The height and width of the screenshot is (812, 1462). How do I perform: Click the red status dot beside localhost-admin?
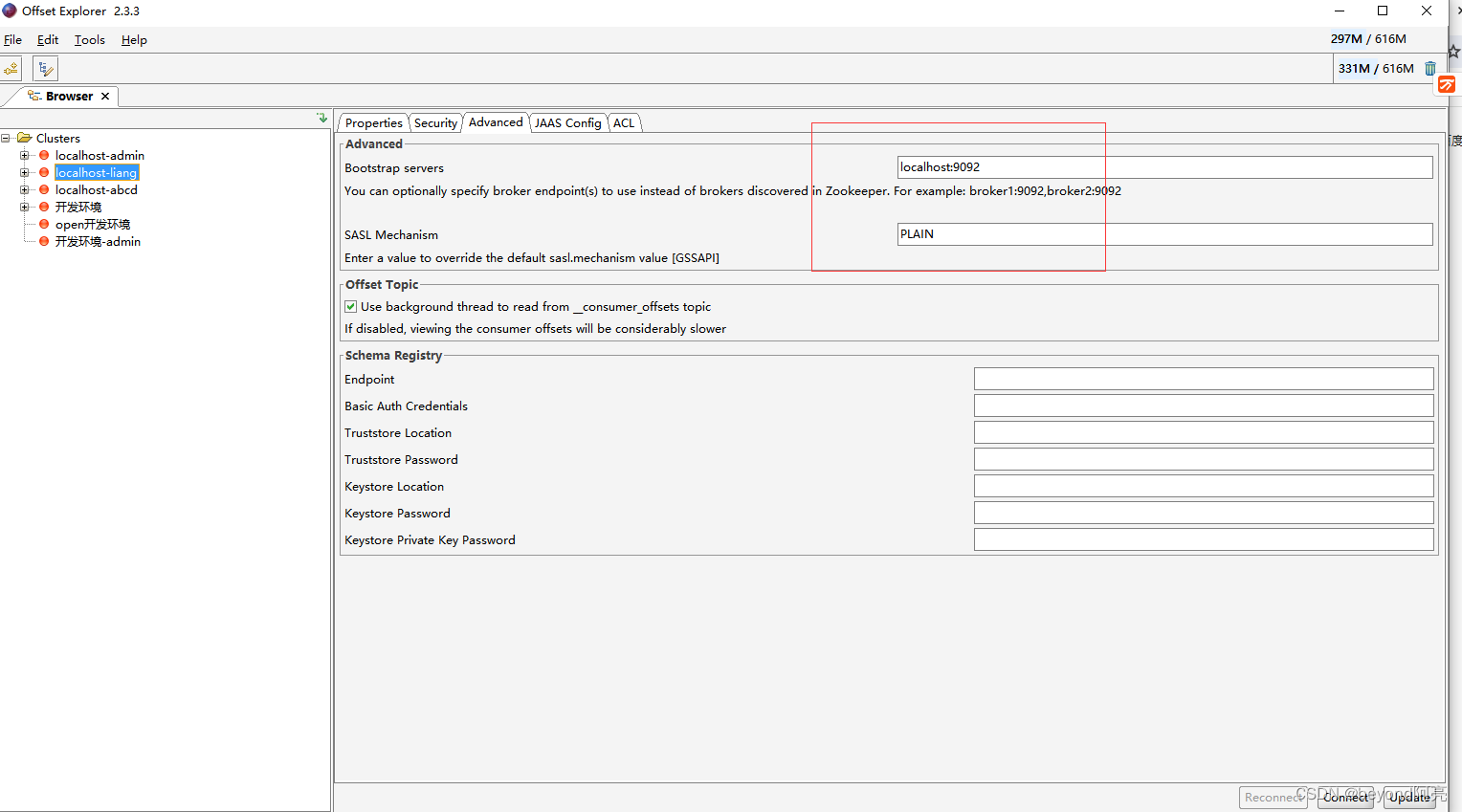coord(44,155)
